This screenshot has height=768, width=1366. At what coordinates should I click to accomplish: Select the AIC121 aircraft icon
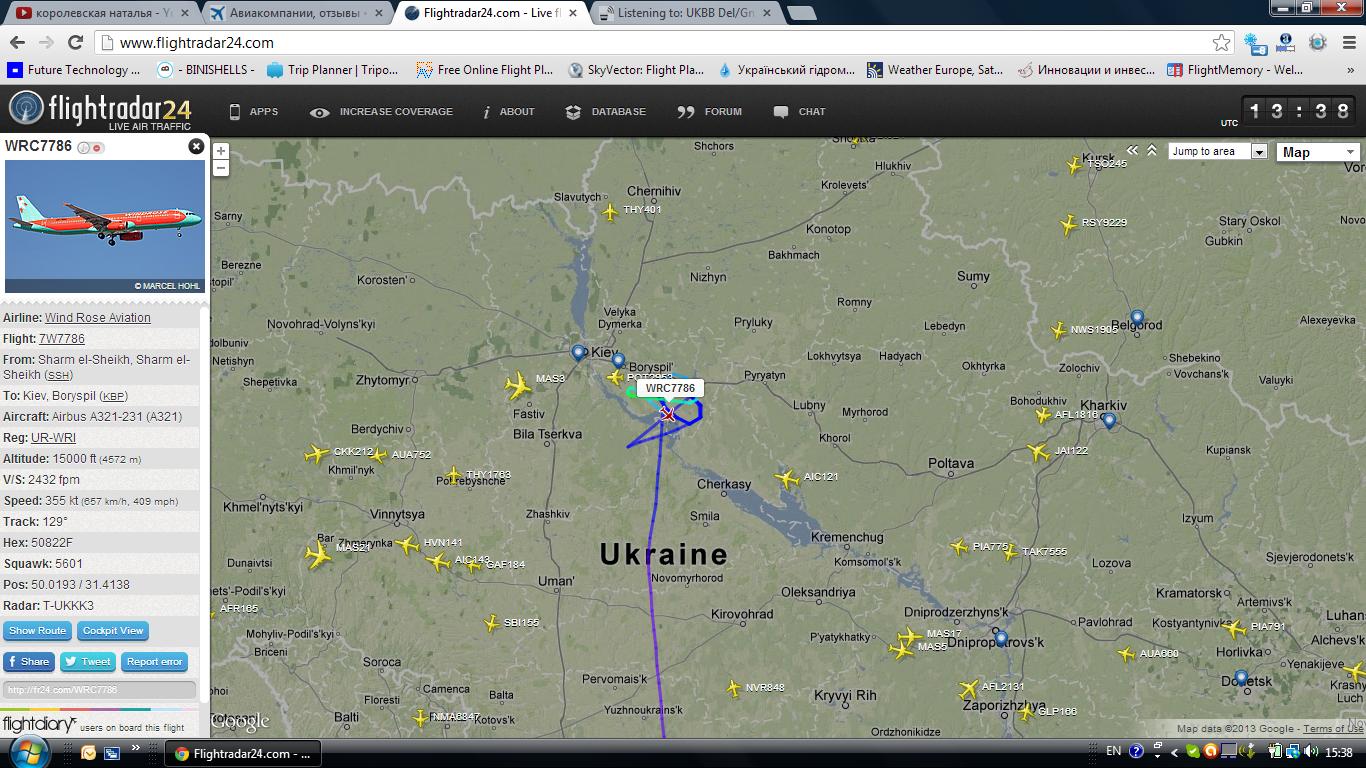pos(787,479)
